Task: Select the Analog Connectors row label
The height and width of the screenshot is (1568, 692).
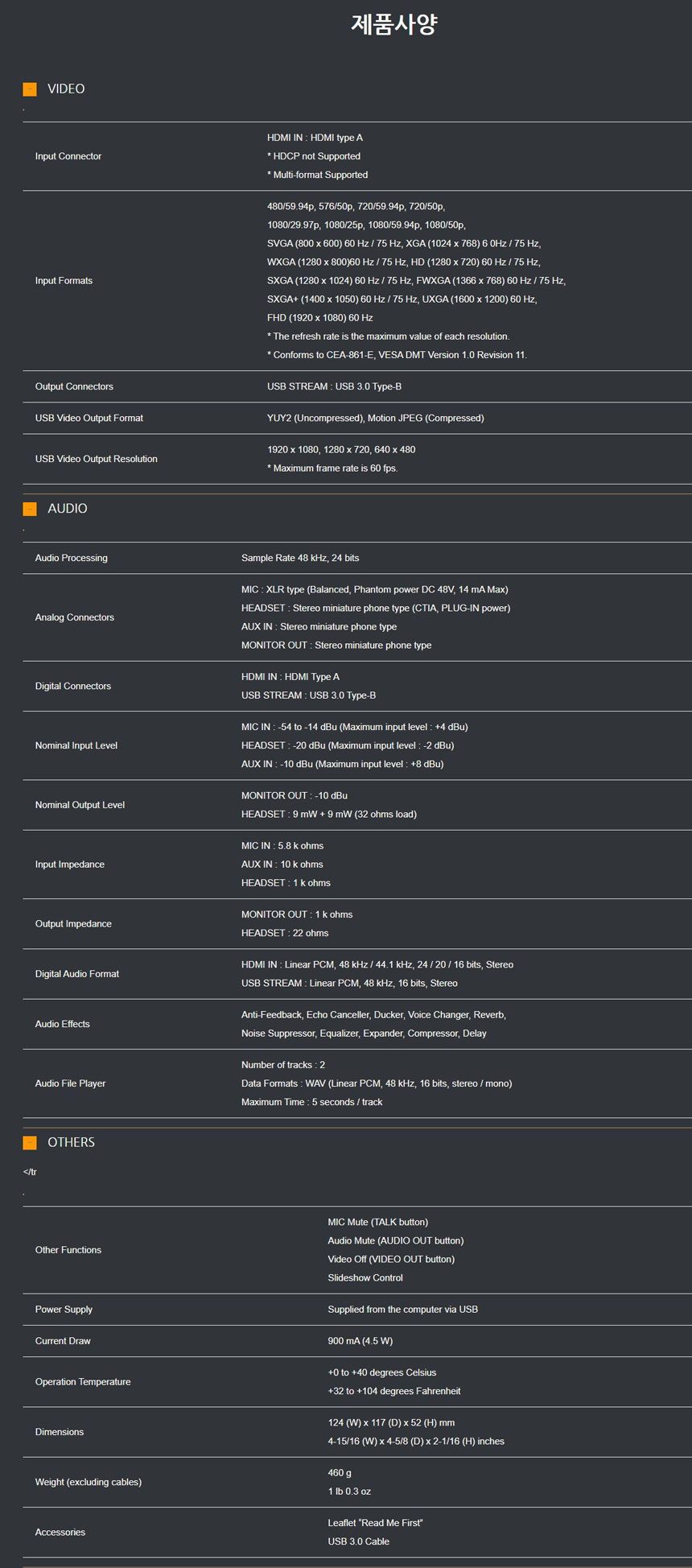Action: [x=75, y=617]
